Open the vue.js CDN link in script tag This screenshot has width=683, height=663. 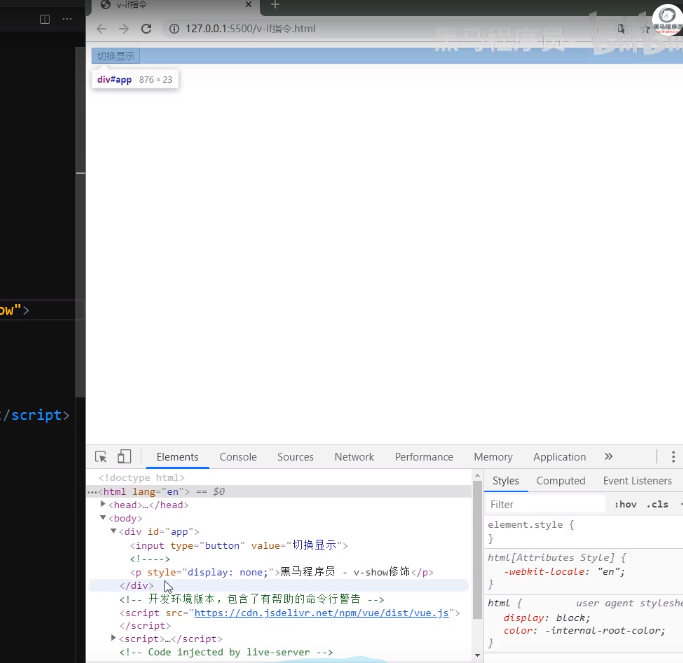tap(321, 612)
